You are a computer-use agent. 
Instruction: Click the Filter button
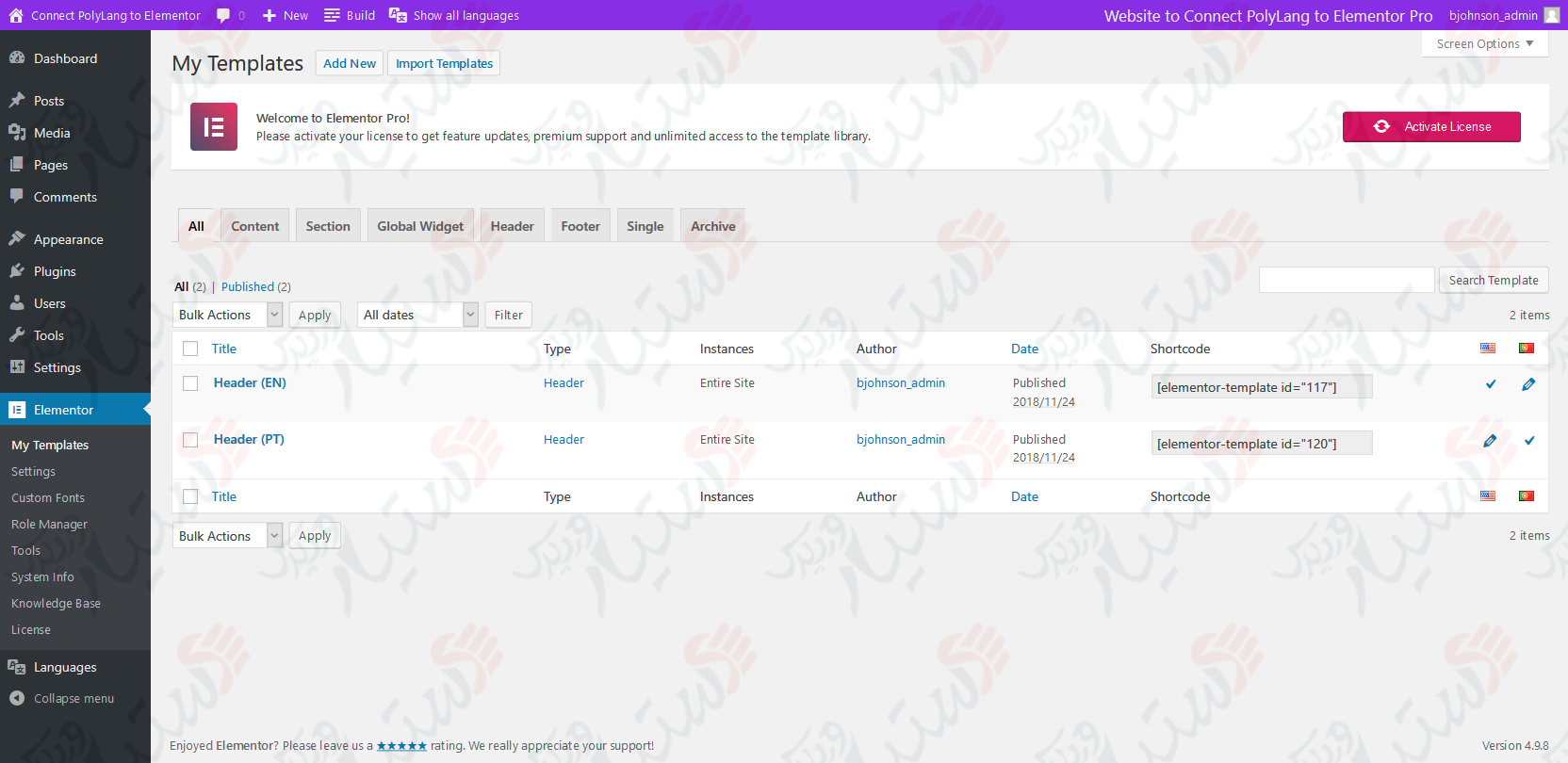(x=509, y=315)
